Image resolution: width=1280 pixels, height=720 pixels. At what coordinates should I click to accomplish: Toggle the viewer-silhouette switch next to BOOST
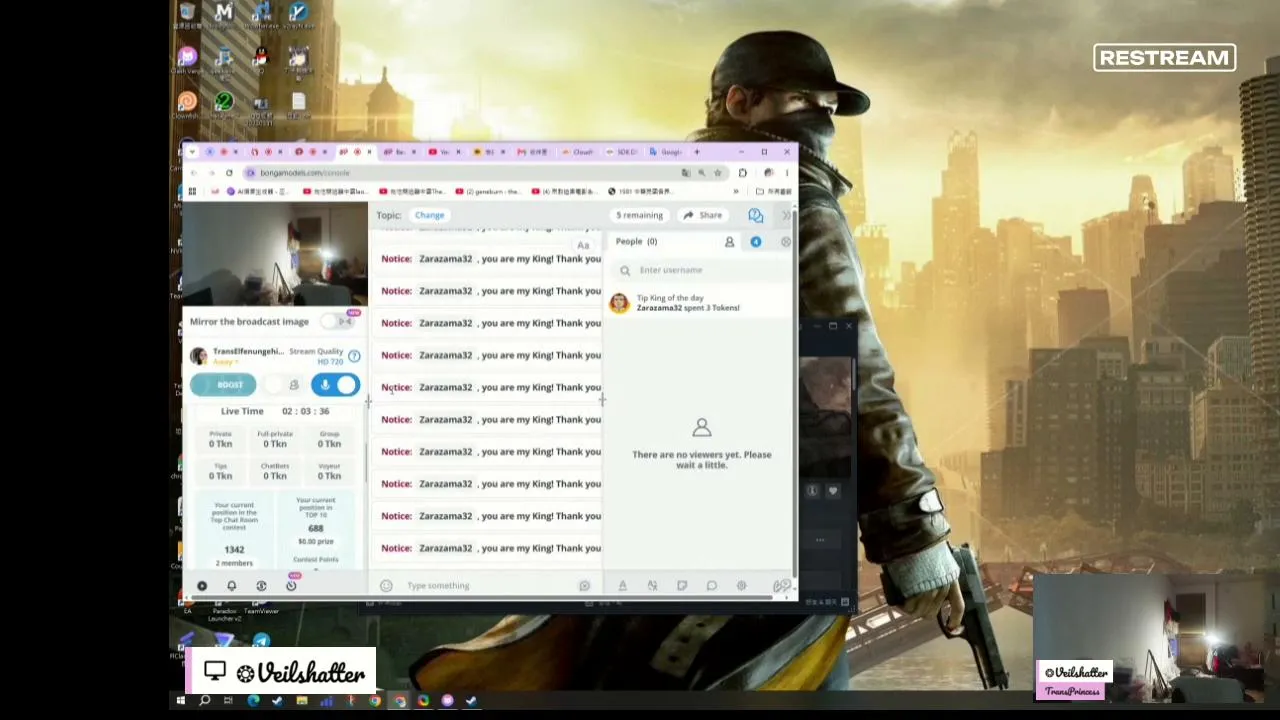click(284, 385)
